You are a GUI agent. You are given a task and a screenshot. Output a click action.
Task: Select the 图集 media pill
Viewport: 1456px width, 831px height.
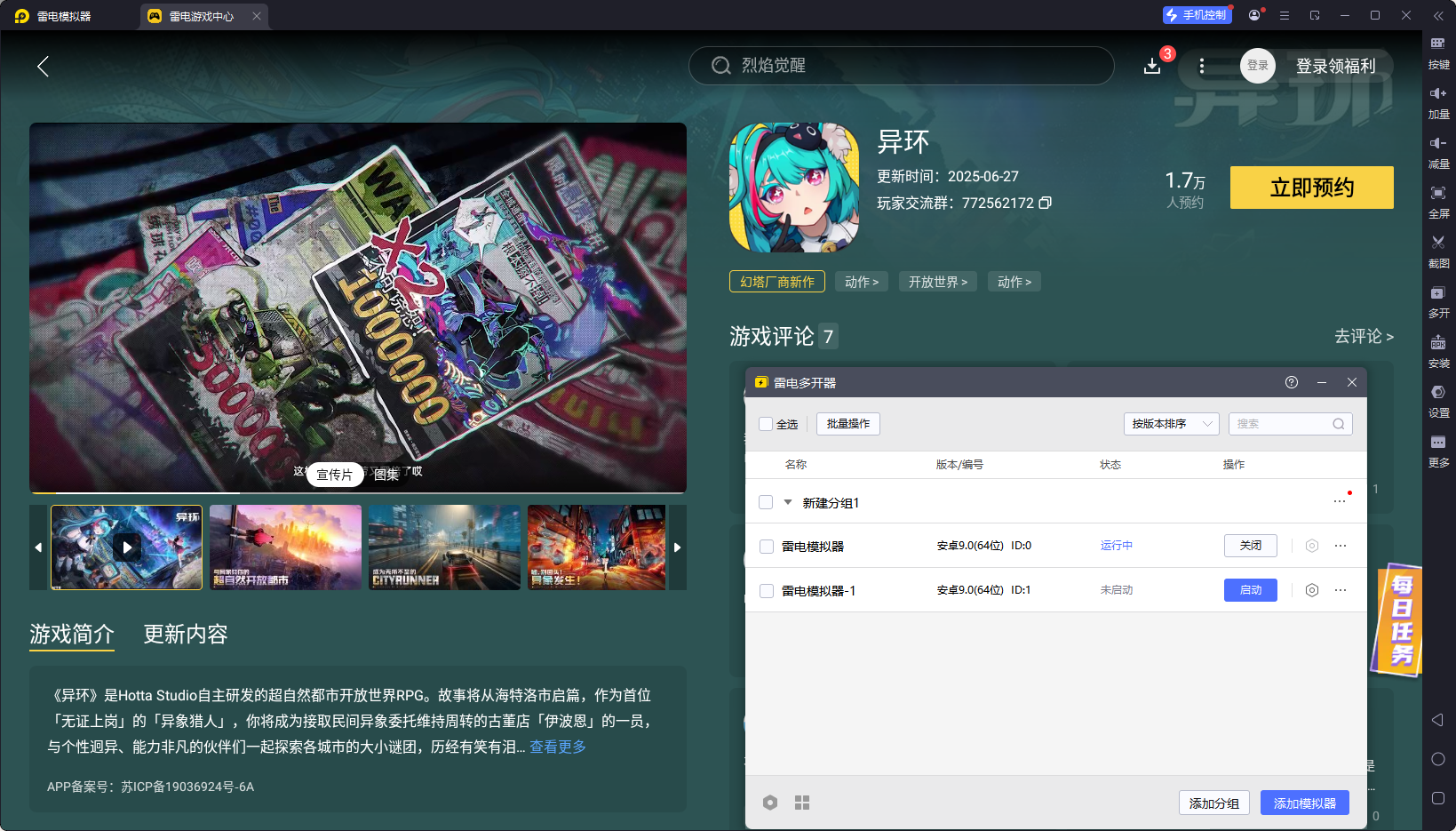coord(386,475)
